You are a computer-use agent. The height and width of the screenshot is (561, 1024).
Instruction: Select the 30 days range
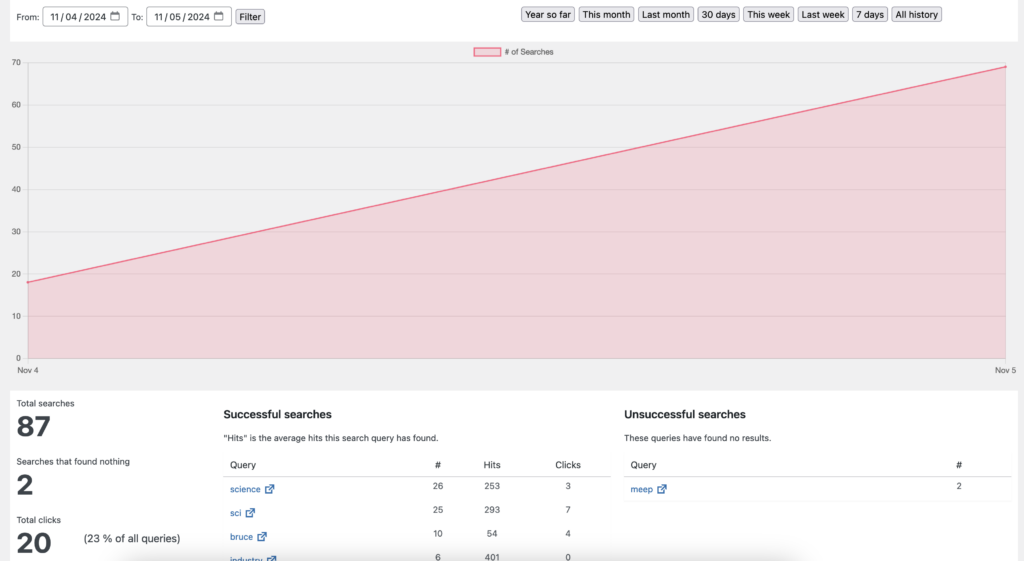718,15
